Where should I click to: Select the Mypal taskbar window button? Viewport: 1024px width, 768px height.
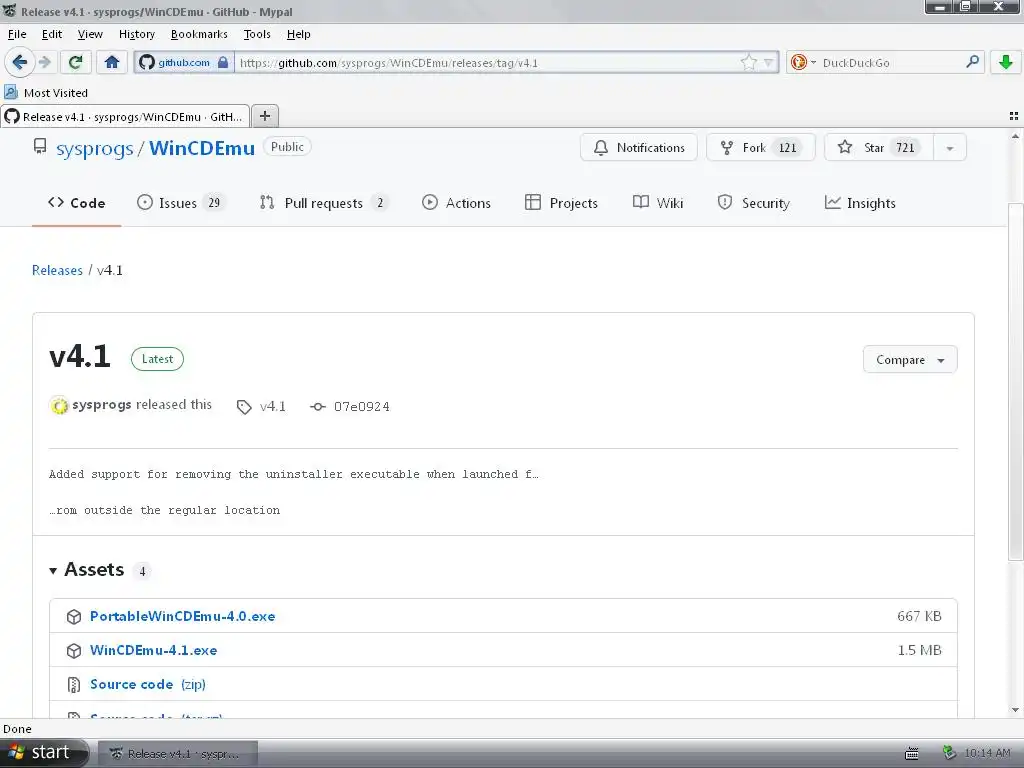coord(178,754)
